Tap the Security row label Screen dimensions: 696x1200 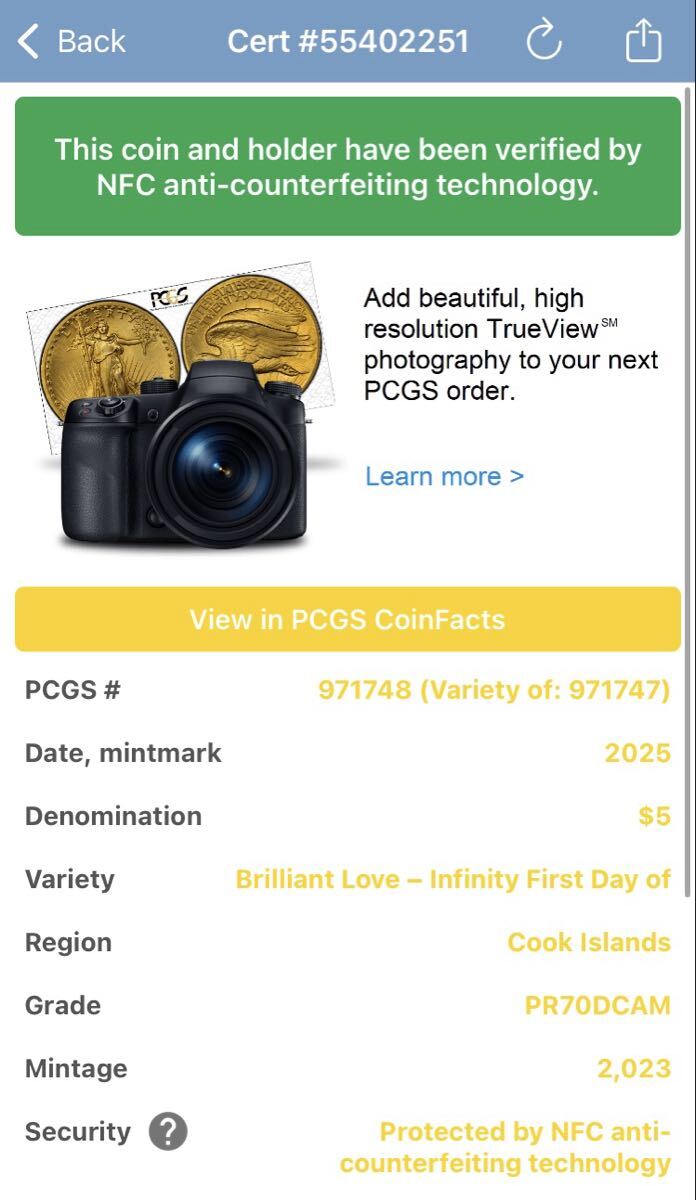pyautogui.click(x=78, y=1132)
